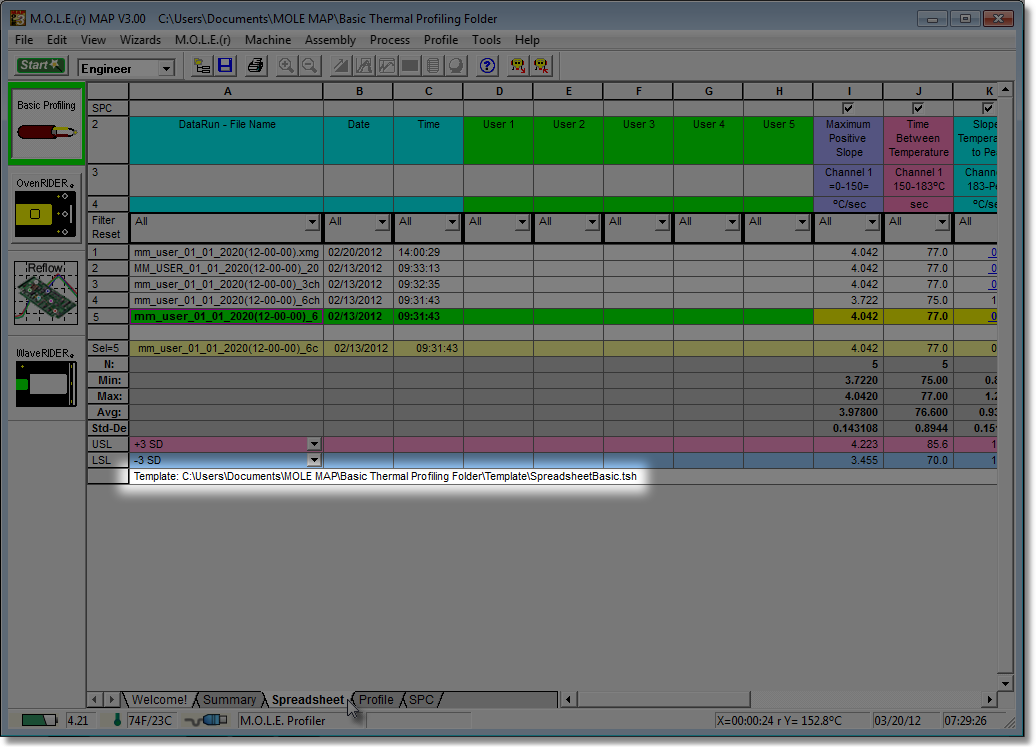Click the Filter Reset cell
This screenshot has width=1036, height=749.
tap(107, 228)
